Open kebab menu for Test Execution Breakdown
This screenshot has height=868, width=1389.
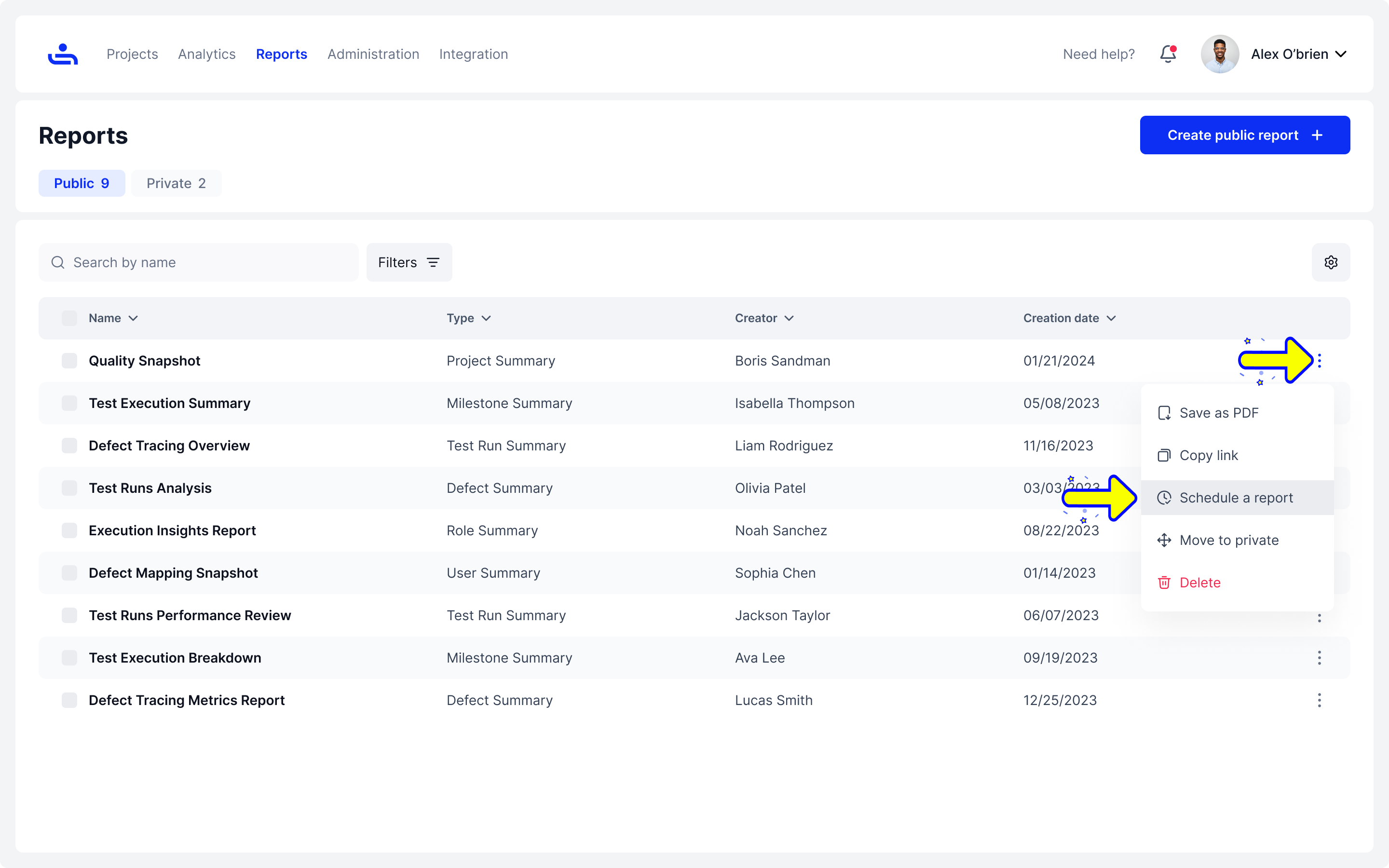1319,658
